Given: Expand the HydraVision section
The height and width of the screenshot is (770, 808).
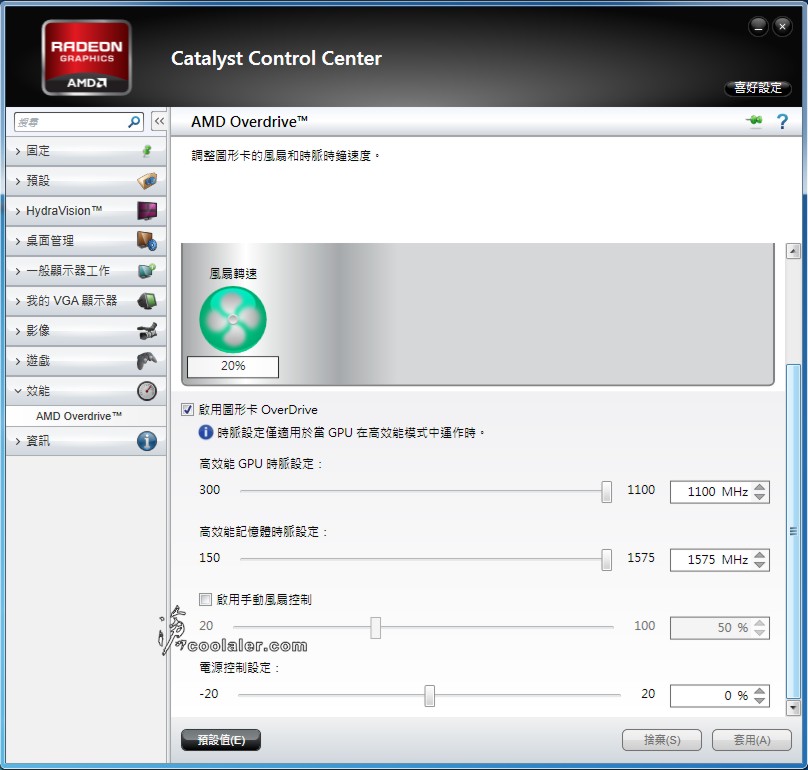Looking at the screenshot, I should (86, 211).
